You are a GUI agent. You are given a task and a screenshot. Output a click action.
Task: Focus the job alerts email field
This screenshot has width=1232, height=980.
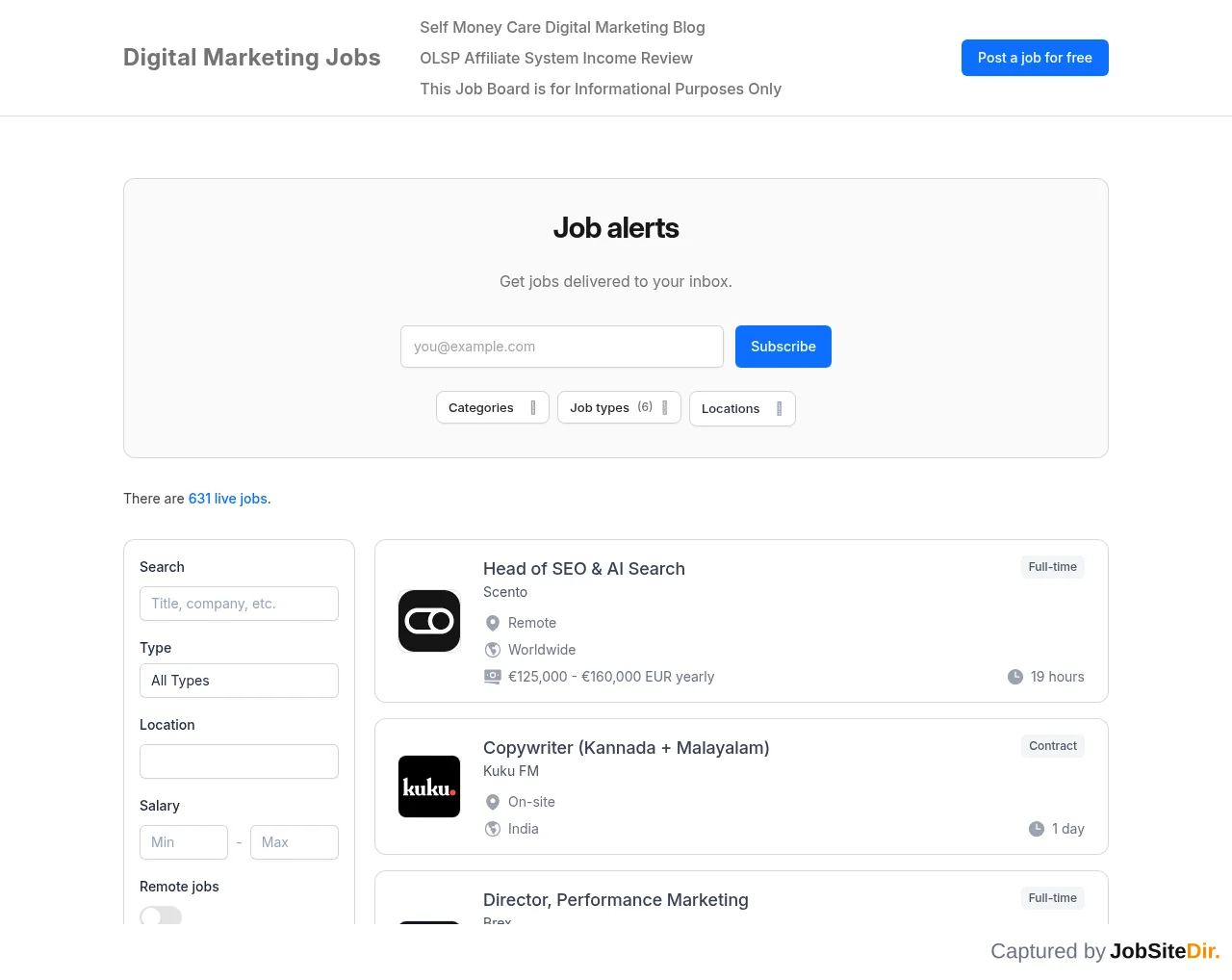coord(562,347)
